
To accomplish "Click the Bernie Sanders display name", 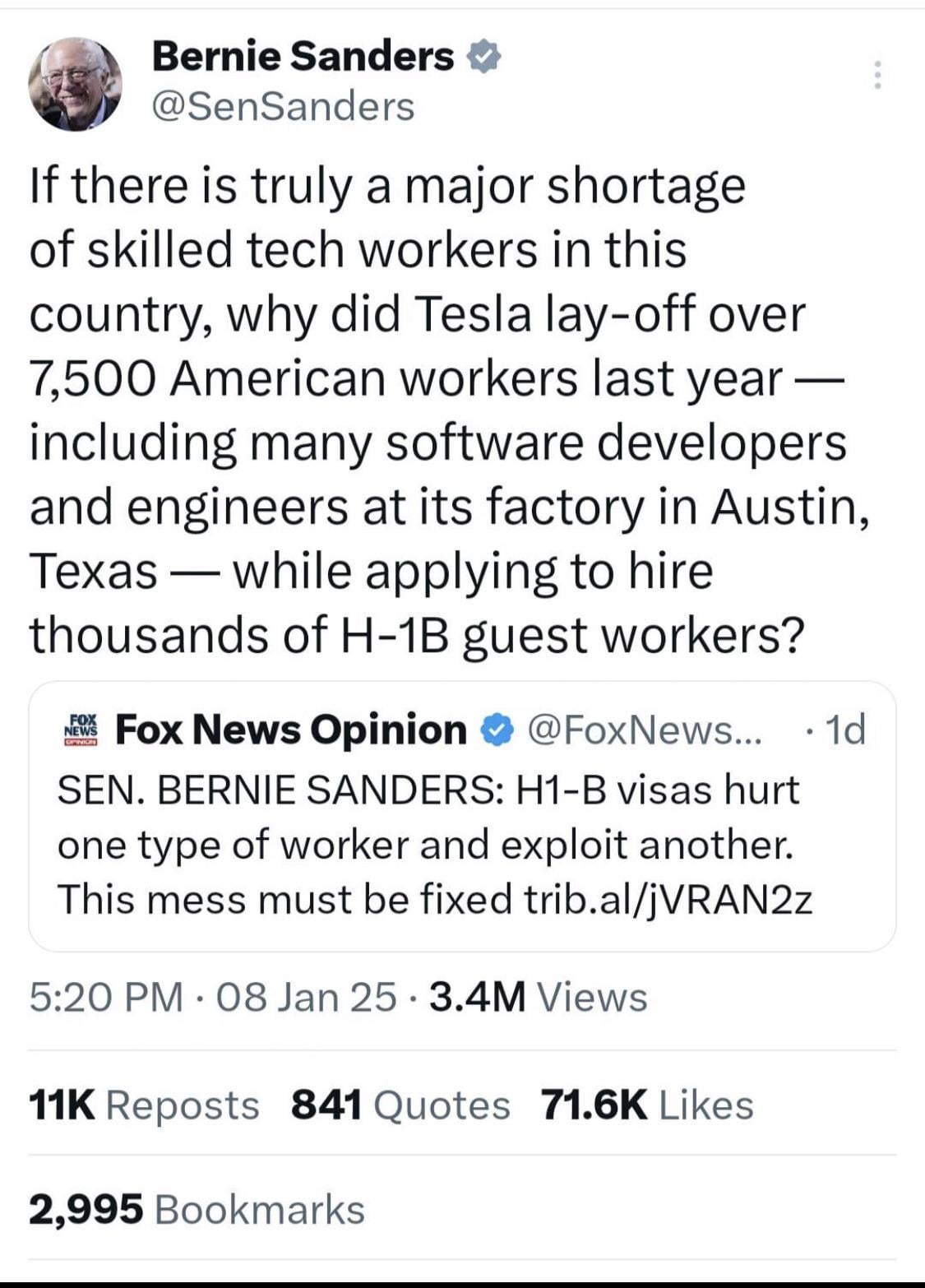I will (303, 57).
